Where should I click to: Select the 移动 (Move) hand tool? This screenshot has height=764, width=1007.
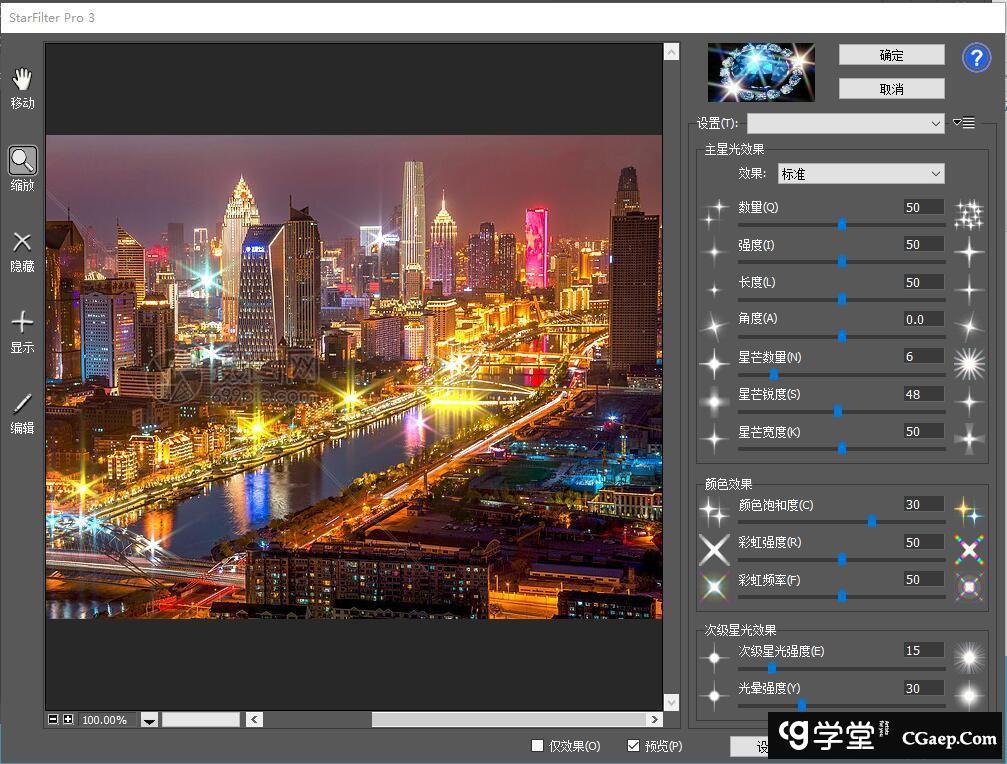22,80
